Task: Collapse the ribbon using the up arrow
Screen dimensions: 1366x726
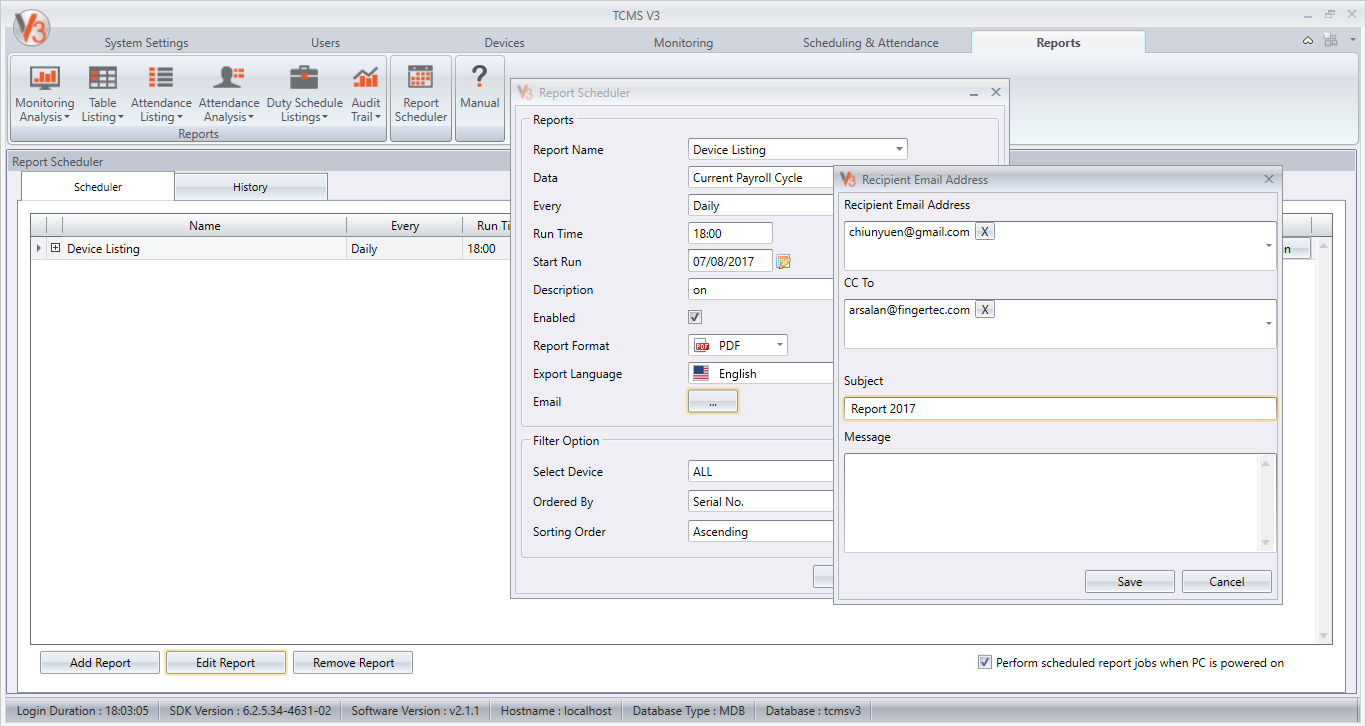Action: (x=1308, y=41)
